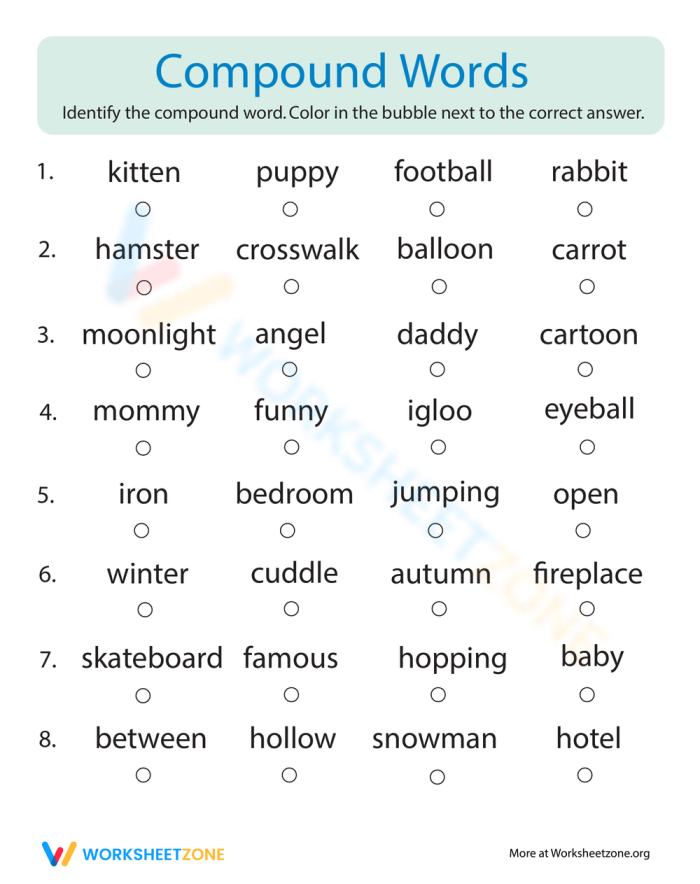Image resolution: width=700 pixels, height=884 pixels.
Task: Select the bubble under igloo
Action: point(438,447)
